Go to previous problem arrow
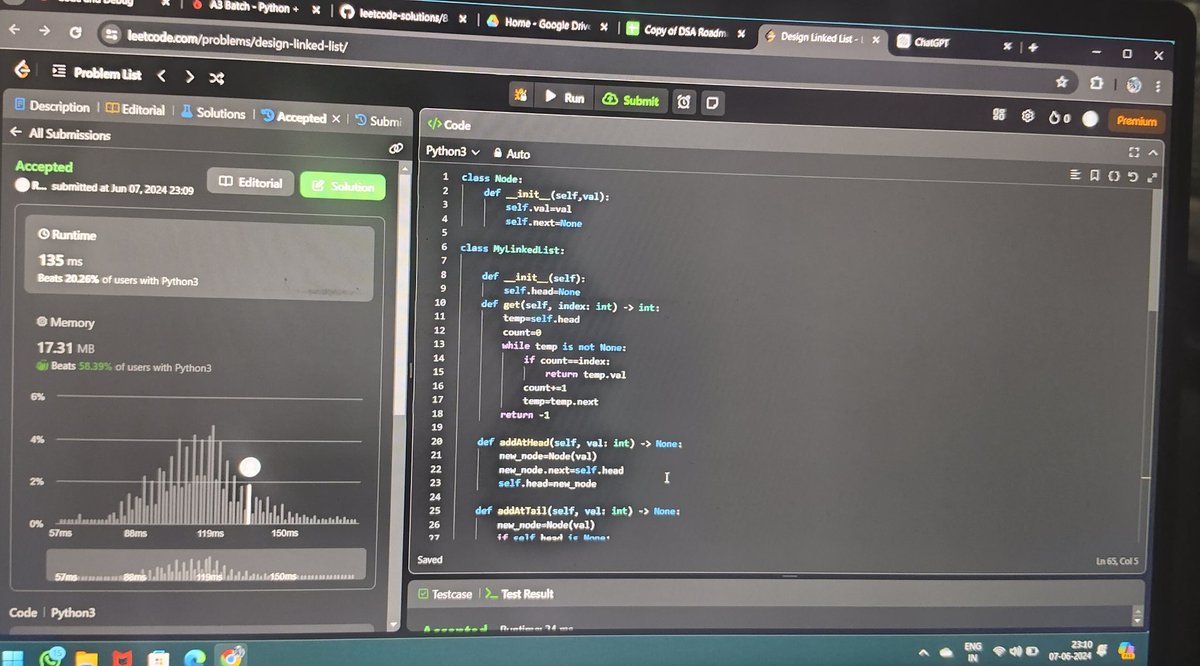Screen dimensions: 1200x666 click(x=163, y=76)
